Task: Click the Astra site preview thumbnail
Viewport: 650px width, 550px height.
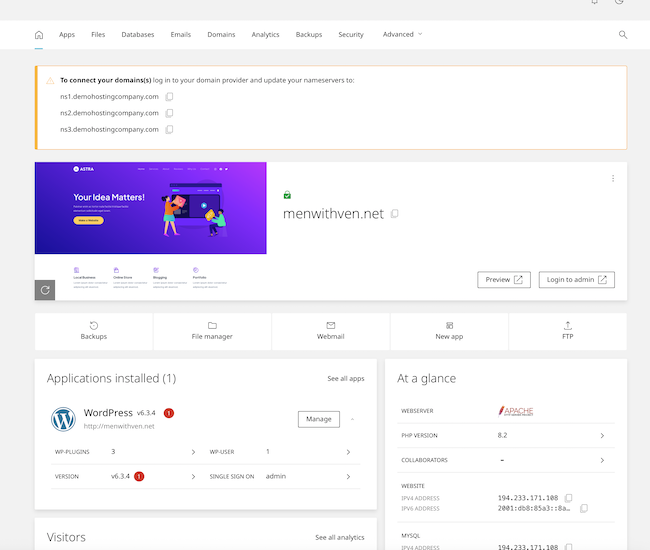Action: tap(151, 208)
